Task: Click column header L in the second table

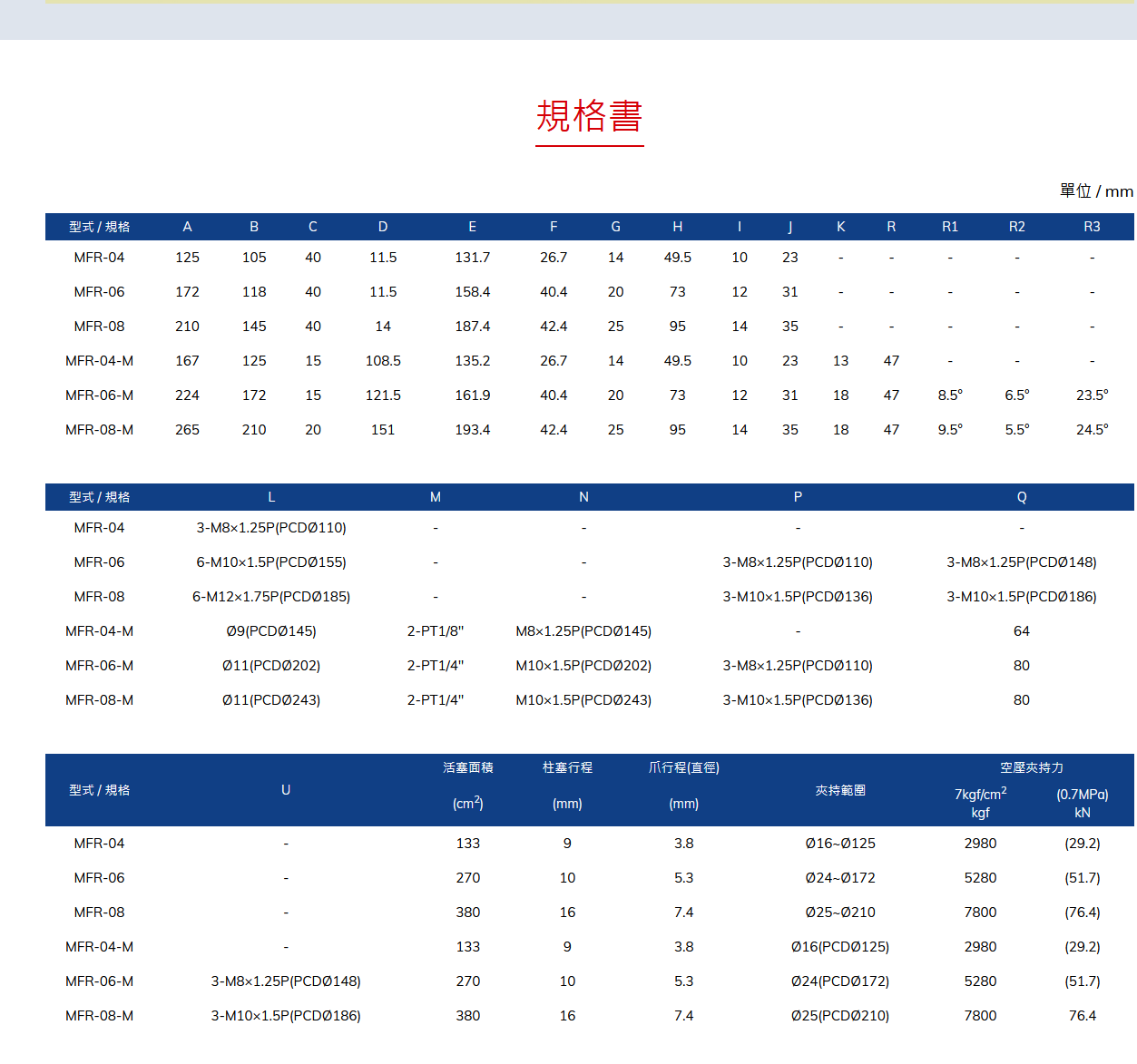Action: pos(271,497)
